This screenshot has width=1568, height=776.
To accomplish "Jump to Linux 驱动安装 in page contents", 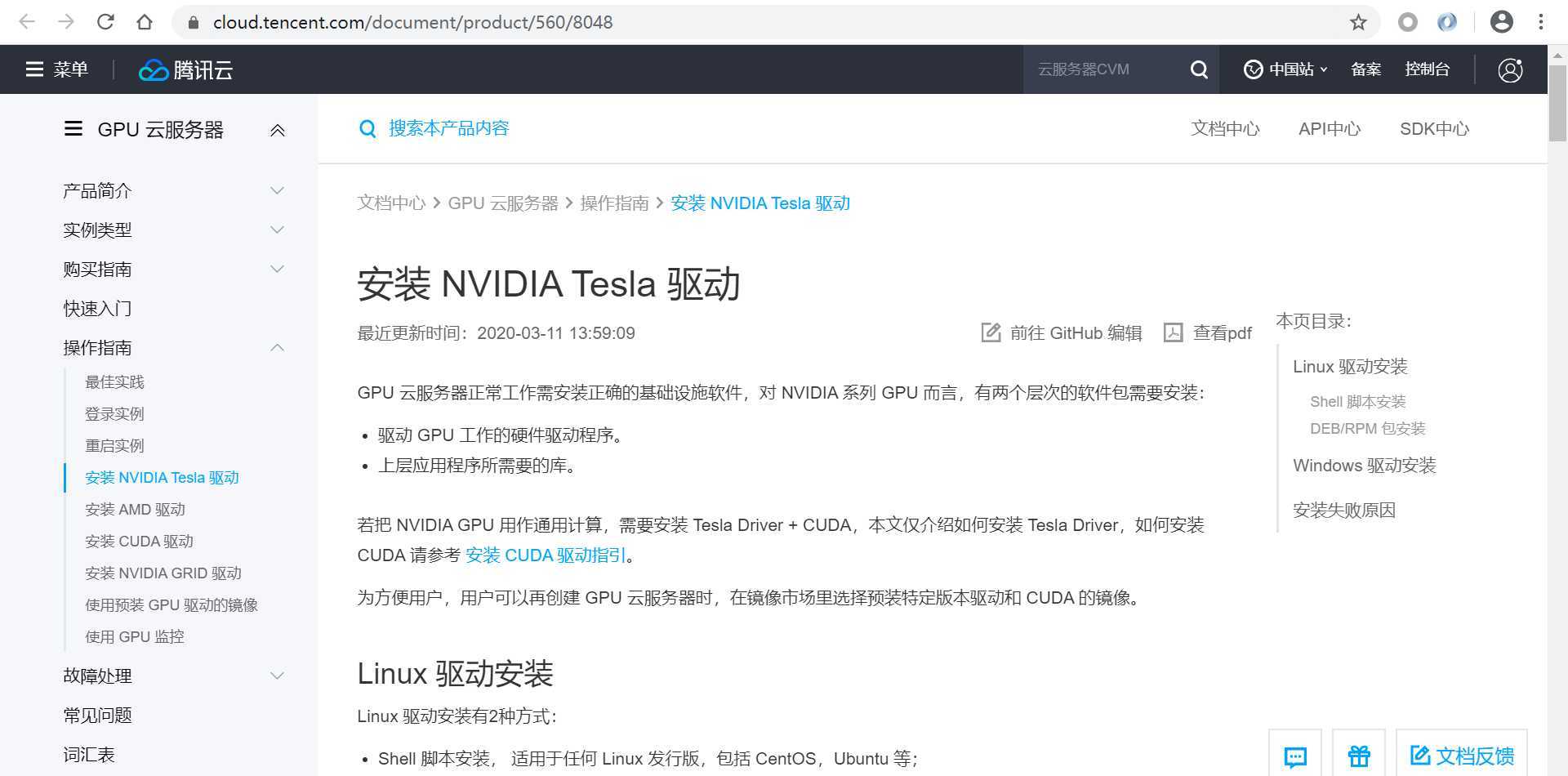I will pos(1350,366).
